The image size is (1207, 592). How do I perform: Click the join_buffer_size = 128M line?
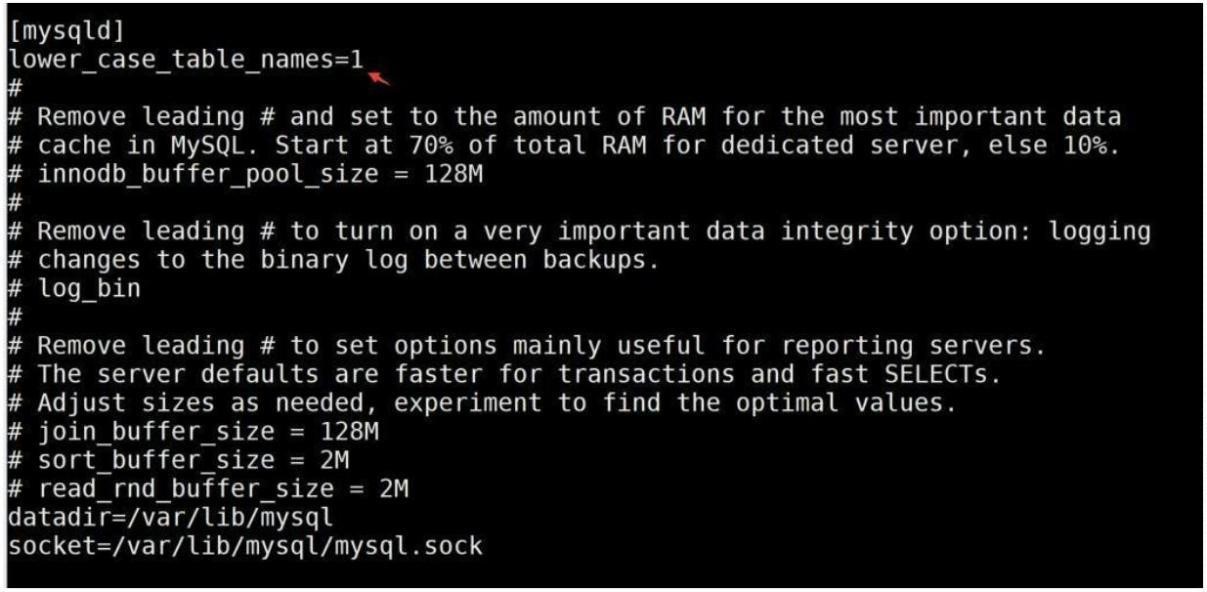(x=194, y=433)
